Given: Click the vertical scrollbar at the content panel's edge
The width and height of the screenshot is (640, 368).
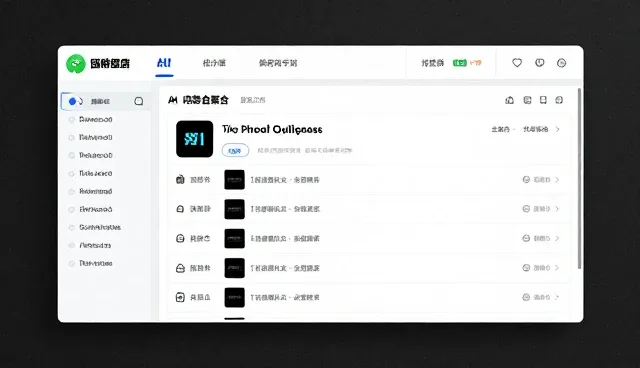Looking at the screenshot, I should (579, 179).
